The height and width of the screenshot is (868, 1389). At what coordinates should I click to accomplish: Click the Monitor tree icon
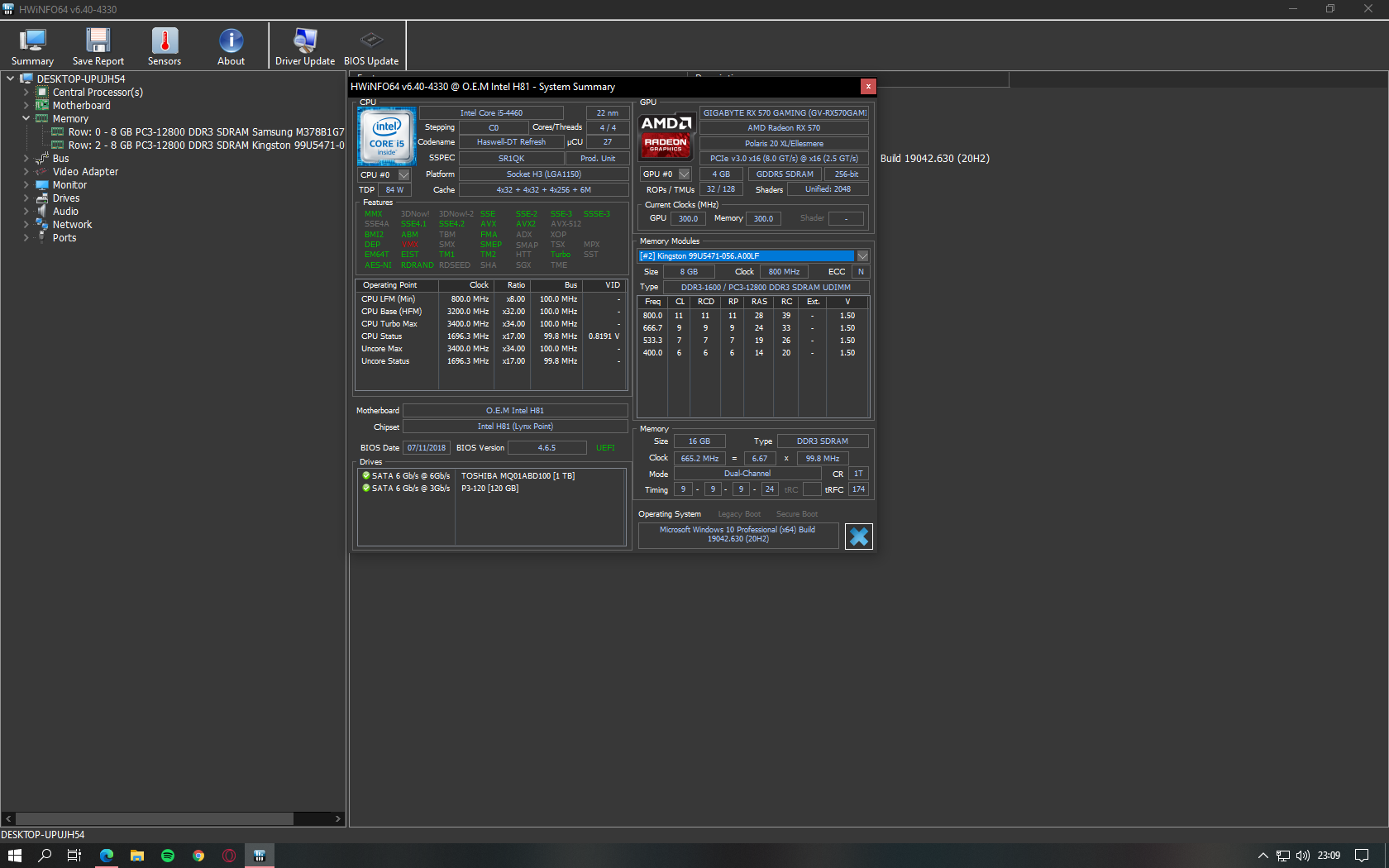point(42,185)
